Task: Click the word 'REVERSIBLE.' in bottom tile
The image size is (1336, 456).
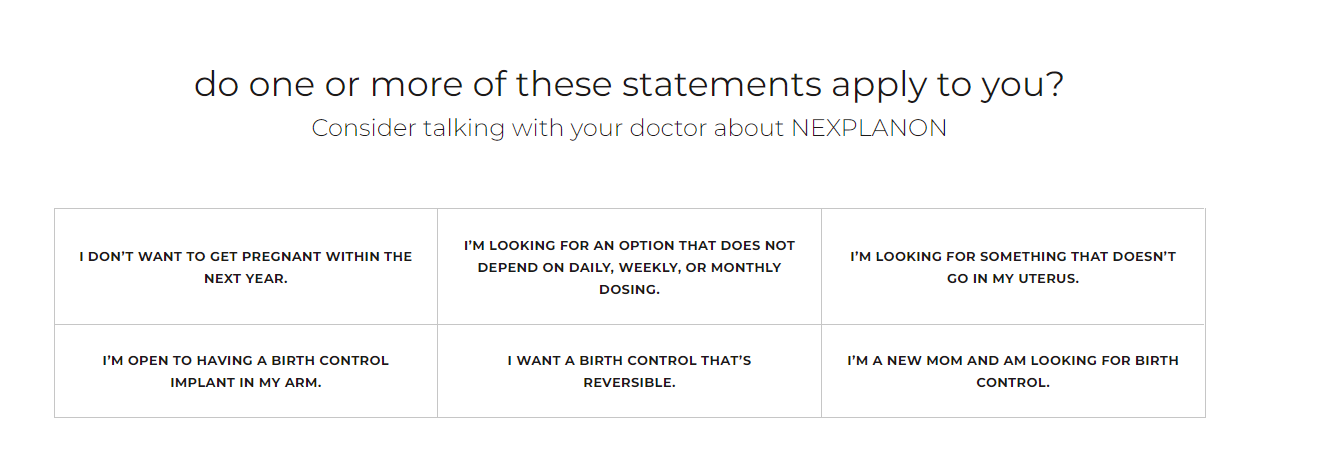Action: click(x=629, y=383)
